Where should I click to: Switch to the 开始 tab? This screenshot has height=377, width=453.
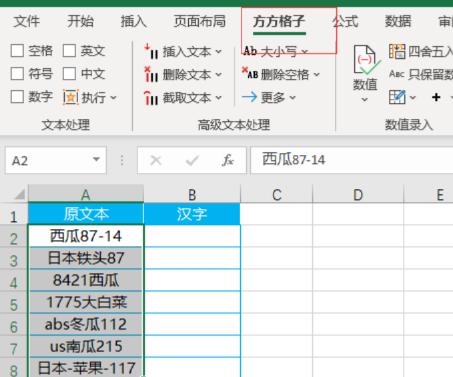pyautogui.click(x=80, y=22)
